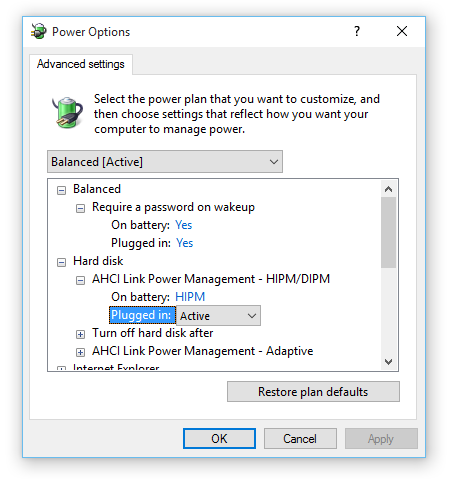
Task: Collapse AHCI Link Power Management - HIPM/DIPM
Action: tap(80, 280)
